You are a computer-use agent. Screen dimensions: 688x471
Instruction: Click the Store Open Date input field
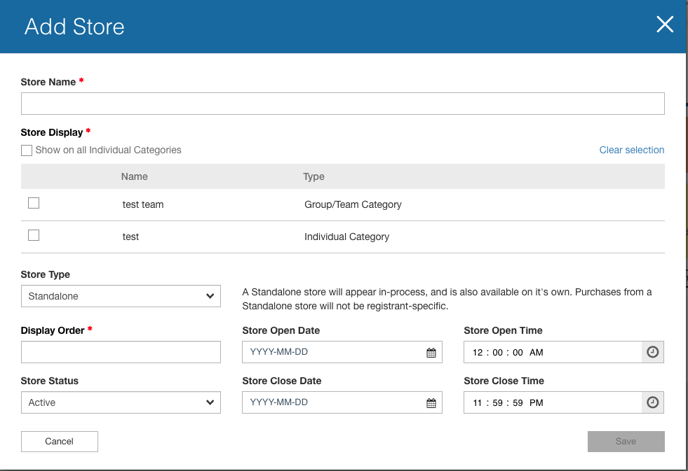pos(332,352)
